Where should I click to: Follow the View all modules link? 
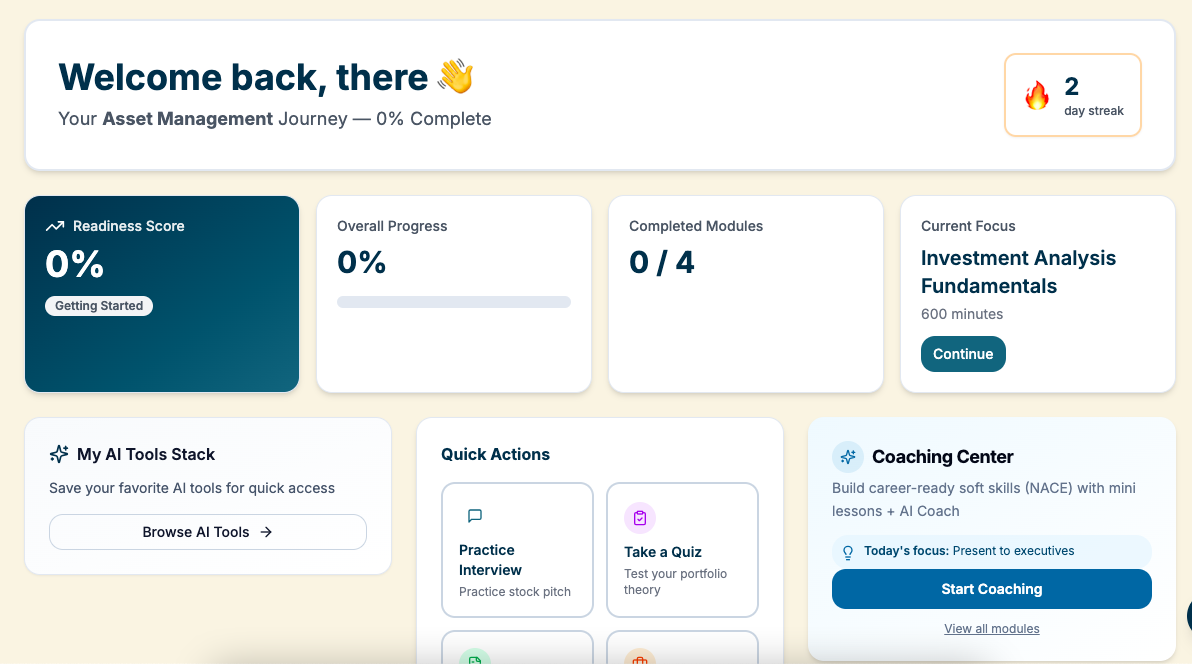(991, 629)
